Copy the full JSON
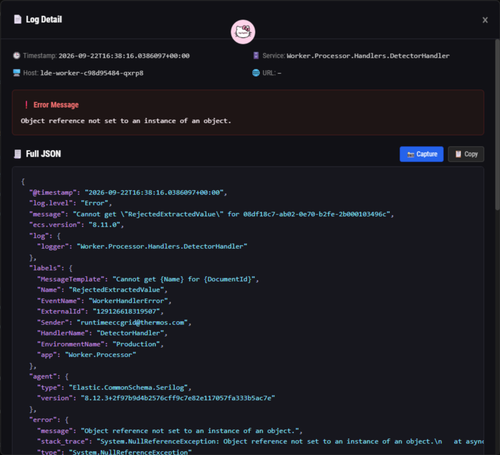Viewport: 500px width, 455px height. click(466, 154)
